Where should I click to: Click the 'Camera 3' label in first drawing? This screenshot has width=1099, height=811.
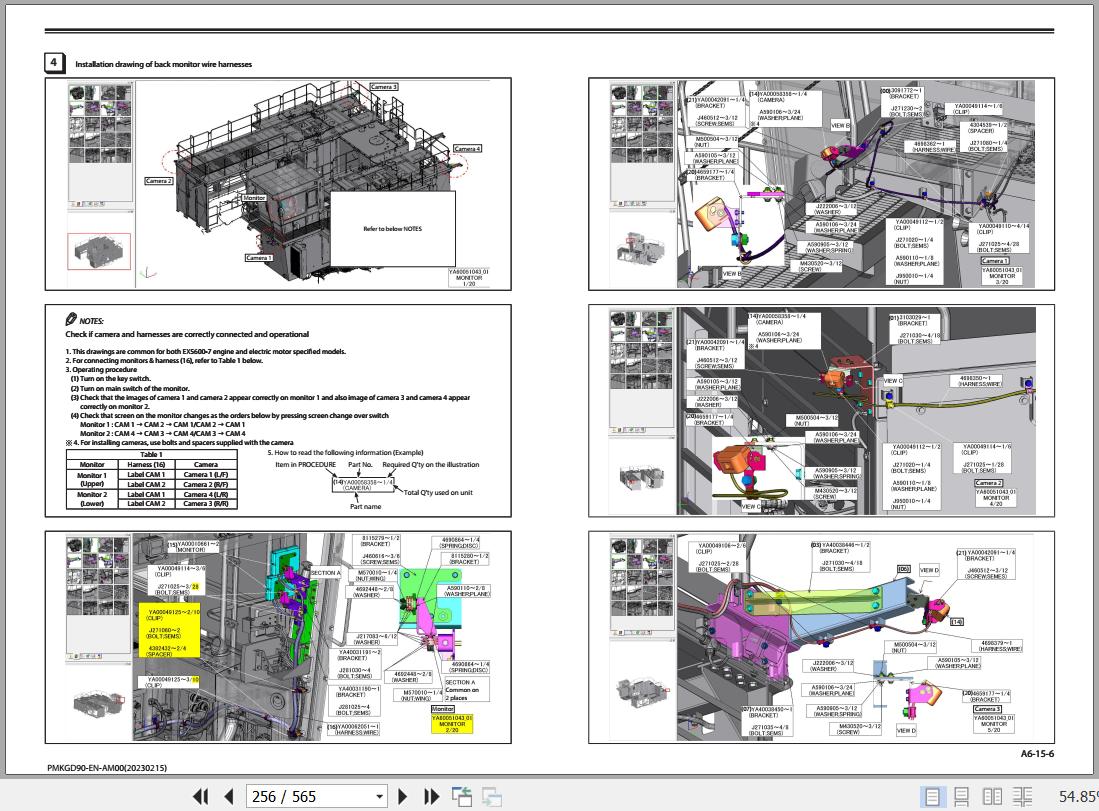(383, 87)
